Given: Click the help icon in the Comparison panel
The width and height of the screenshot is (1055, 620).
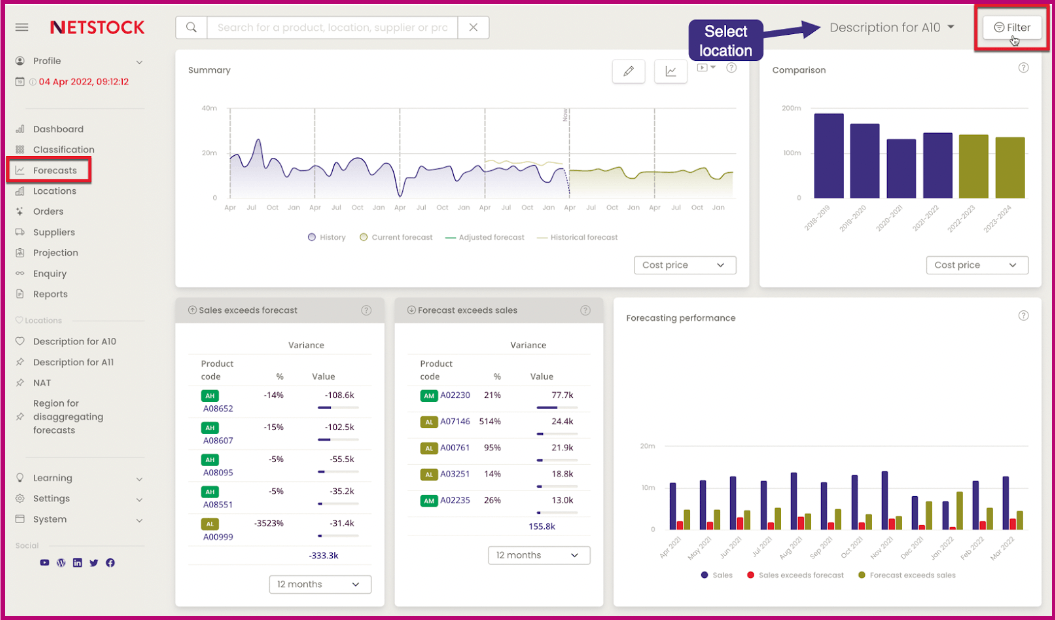Looking at the screenshot, I should pyautogui.click(x=1023, y=68).
